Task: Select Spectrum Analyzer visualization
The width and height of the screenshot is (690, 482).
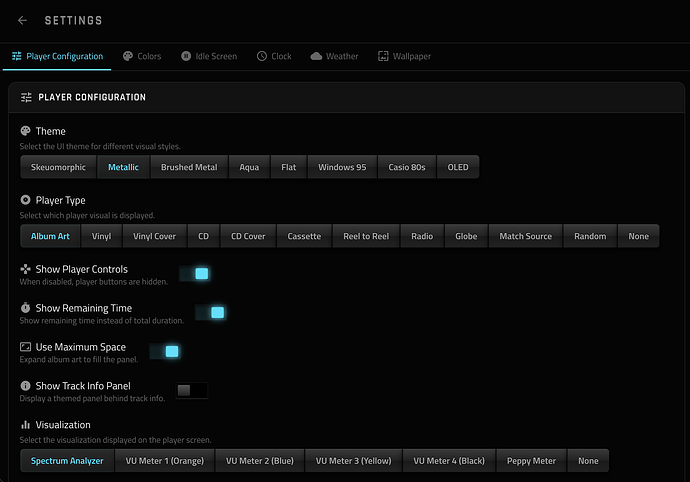Action: pos(67,460)
